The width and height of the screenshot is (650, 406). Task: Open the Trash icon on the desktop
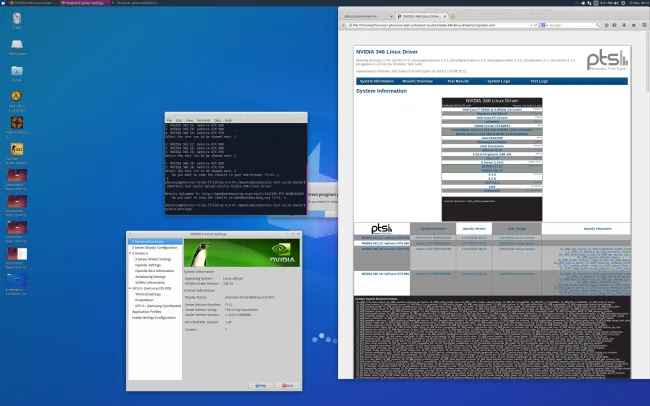[17, 19]
